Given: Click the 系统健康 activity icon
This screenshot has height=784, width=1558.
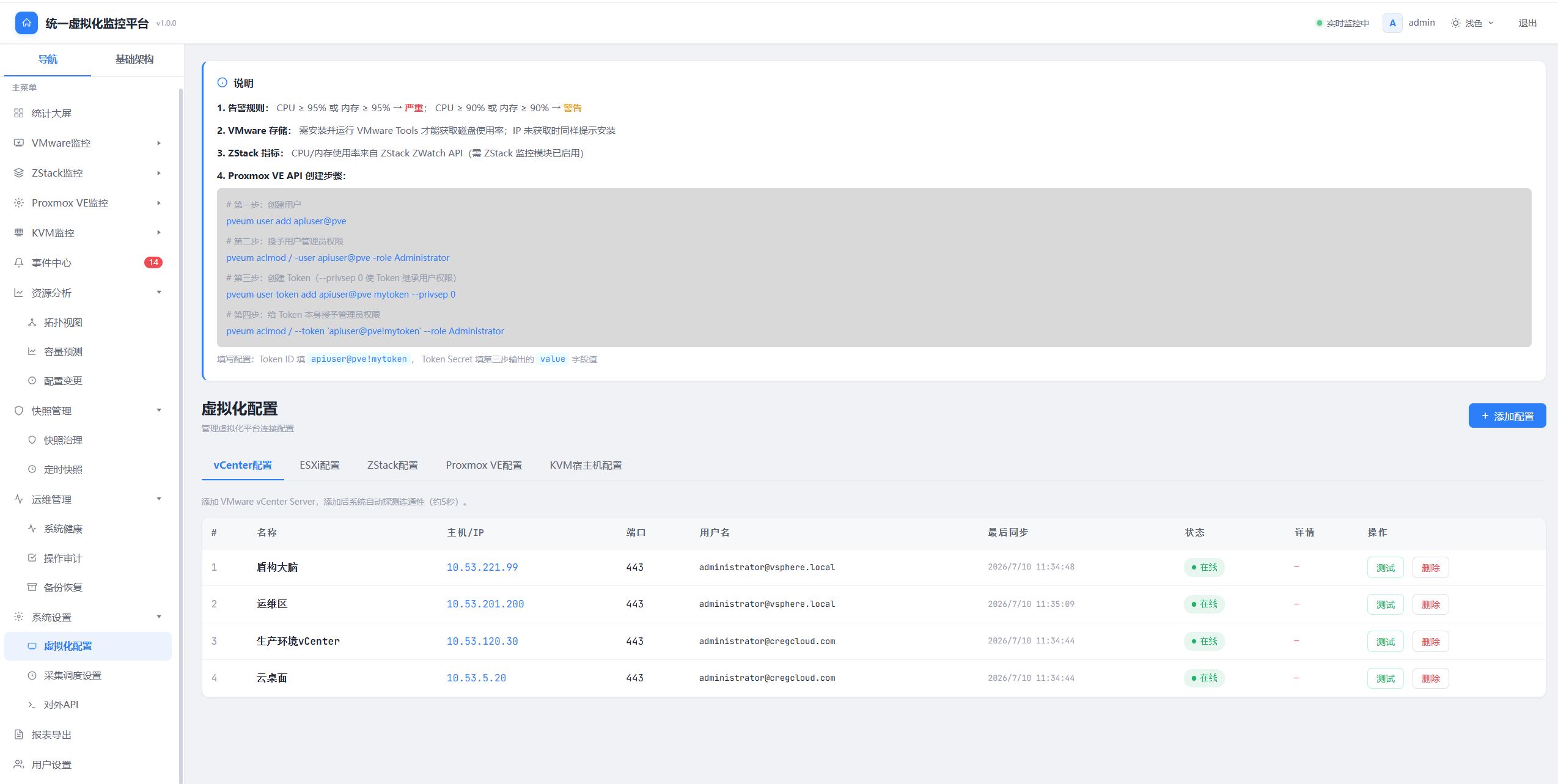Looking at the screenshot, I should coord(32,529).
